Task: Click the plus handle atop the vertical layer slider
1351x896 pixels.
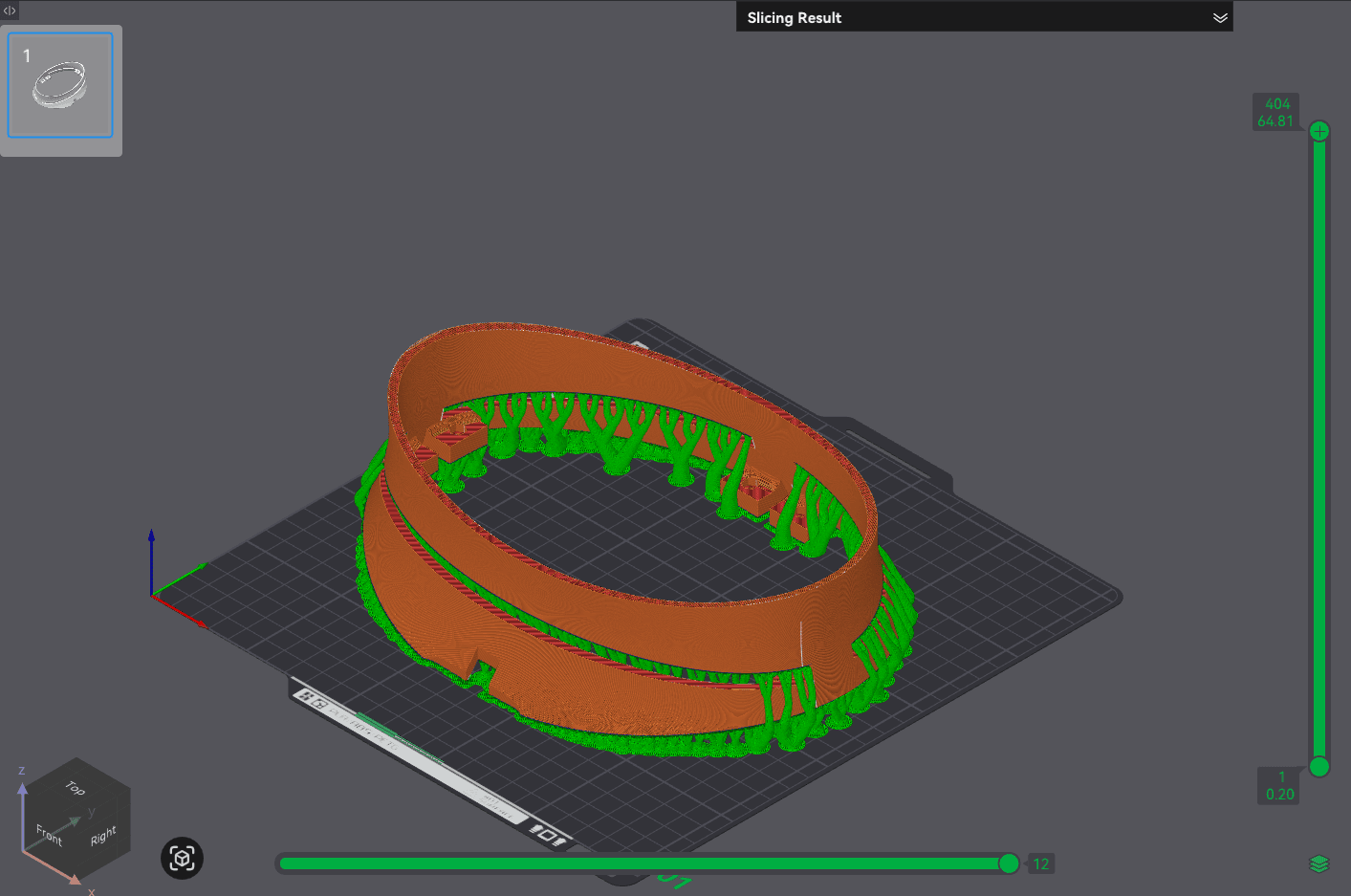Action: 1319,130
